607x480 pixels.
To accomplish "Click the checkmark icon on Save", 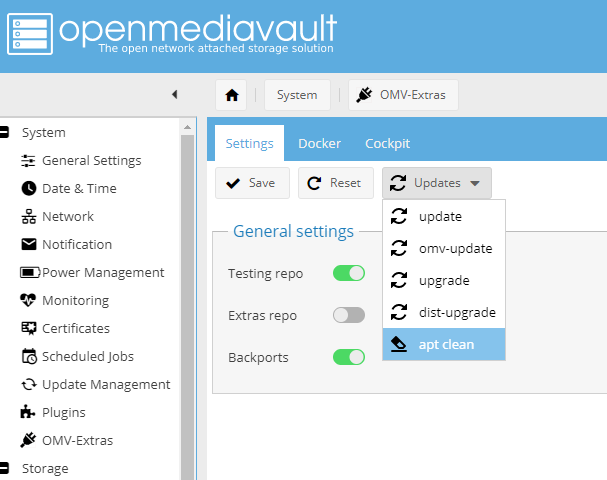I will point(233,183).
